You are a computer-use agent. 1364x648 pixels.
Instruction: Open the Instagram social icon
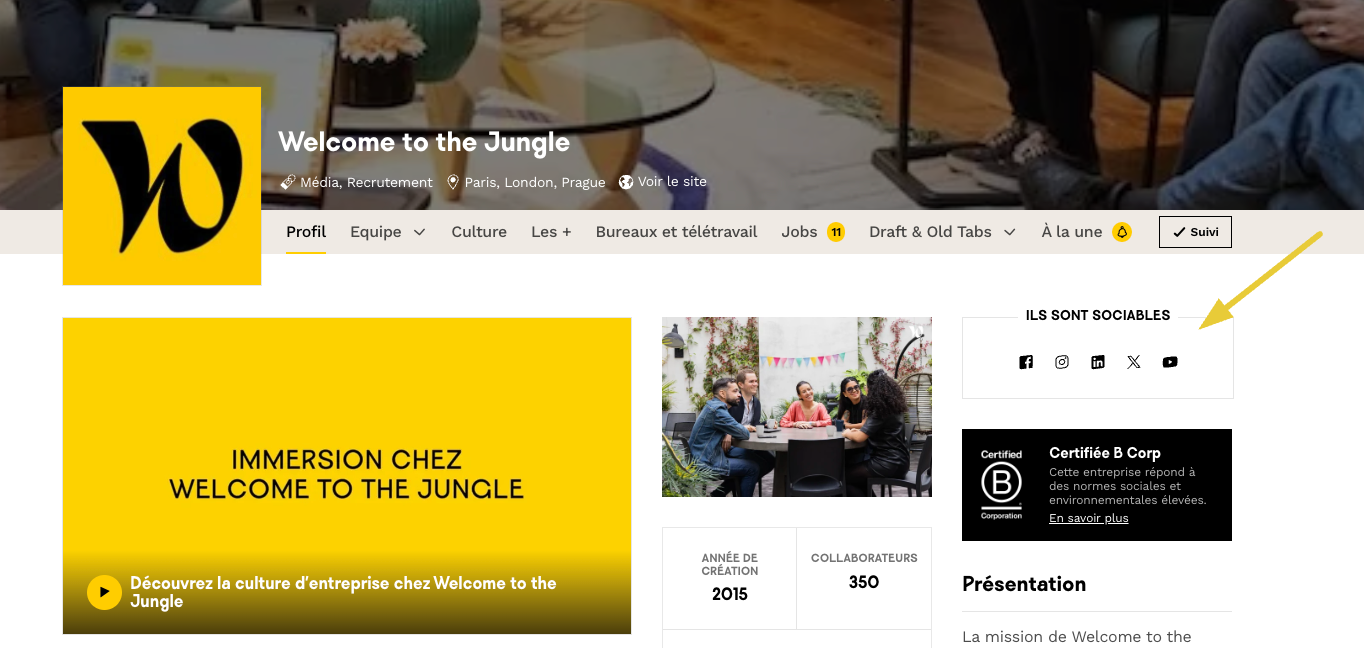[x=1062, y=362]
